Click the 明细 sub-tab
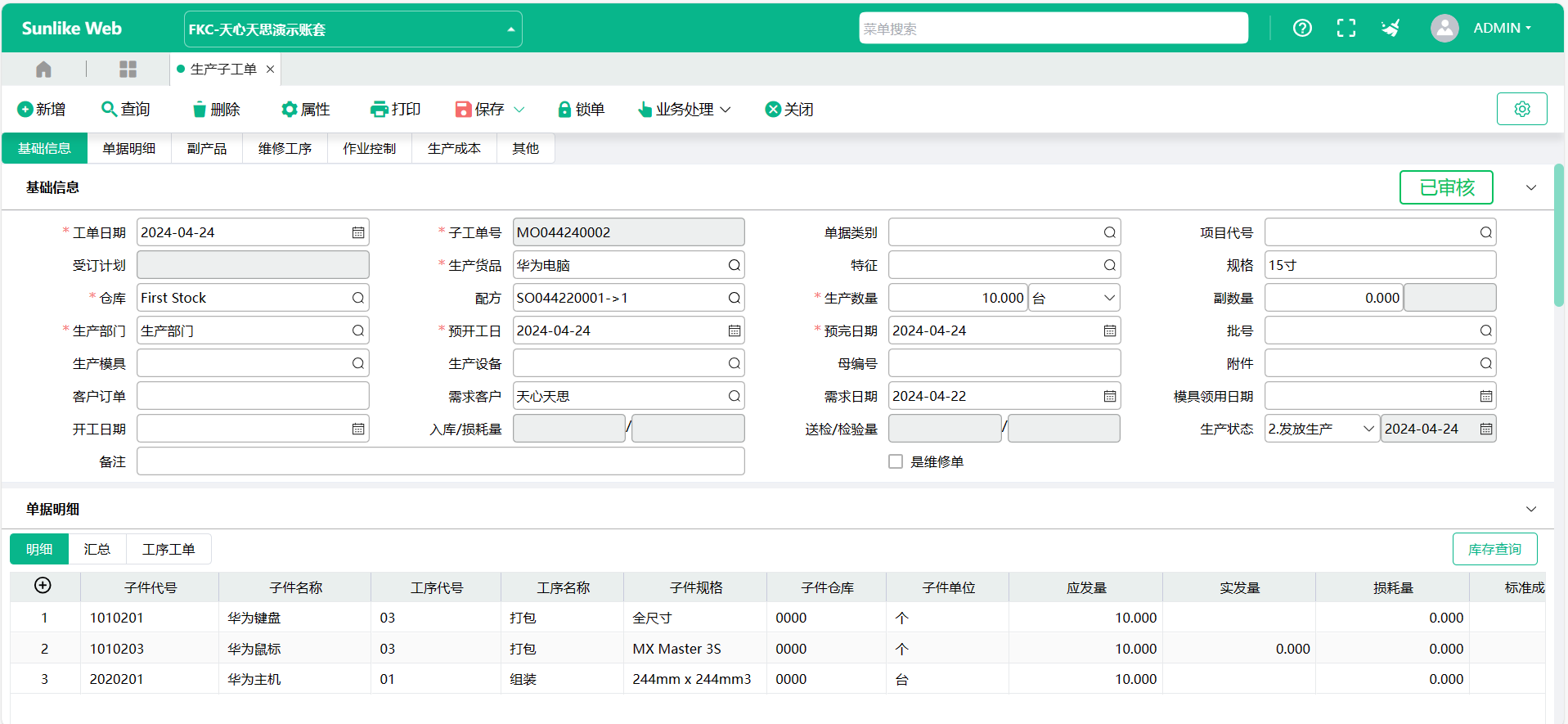This screenshot has width=1568, height=724. pyautogui.click(x=39, y=549)
